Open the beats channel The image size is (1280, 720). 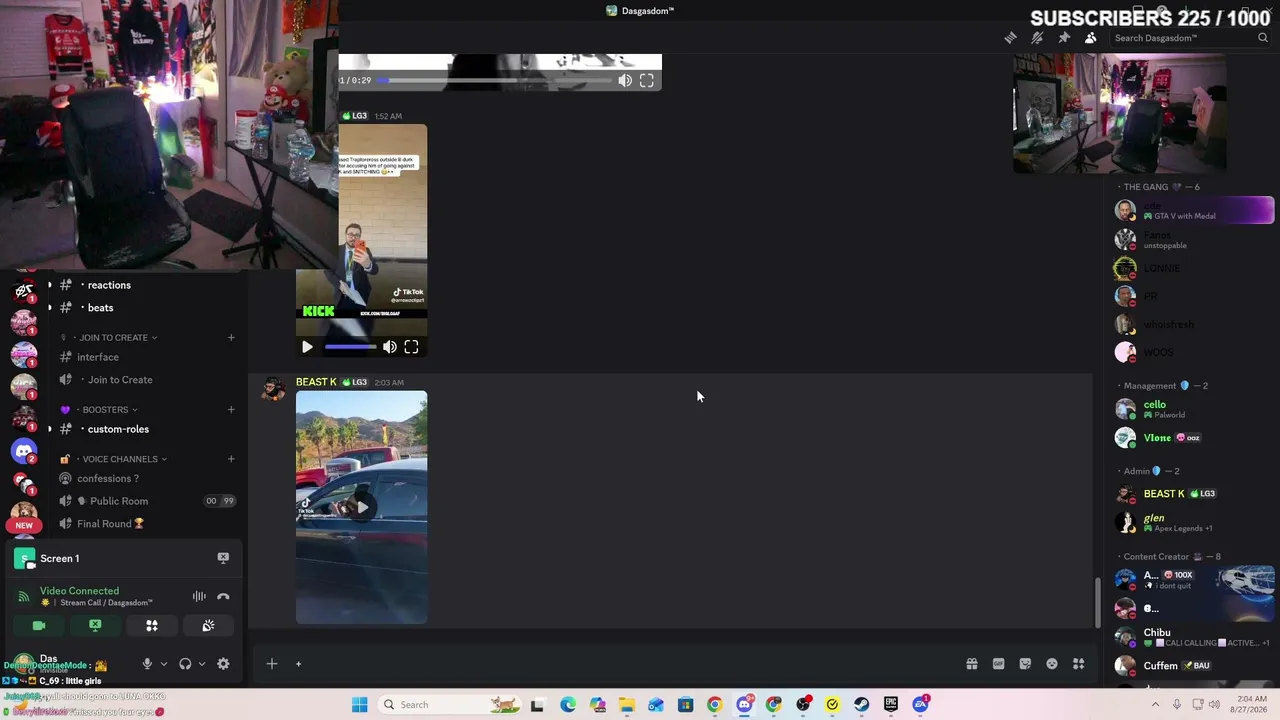click(x=146, y=308)
